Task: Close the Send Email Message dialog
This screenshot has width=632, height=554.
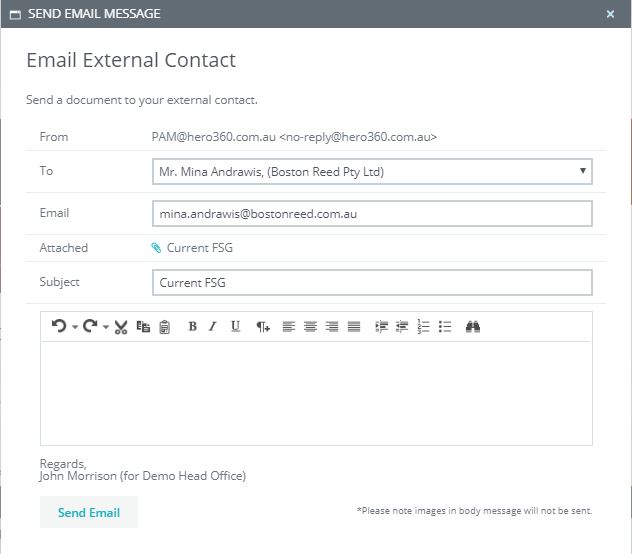Action: point(610,14)
